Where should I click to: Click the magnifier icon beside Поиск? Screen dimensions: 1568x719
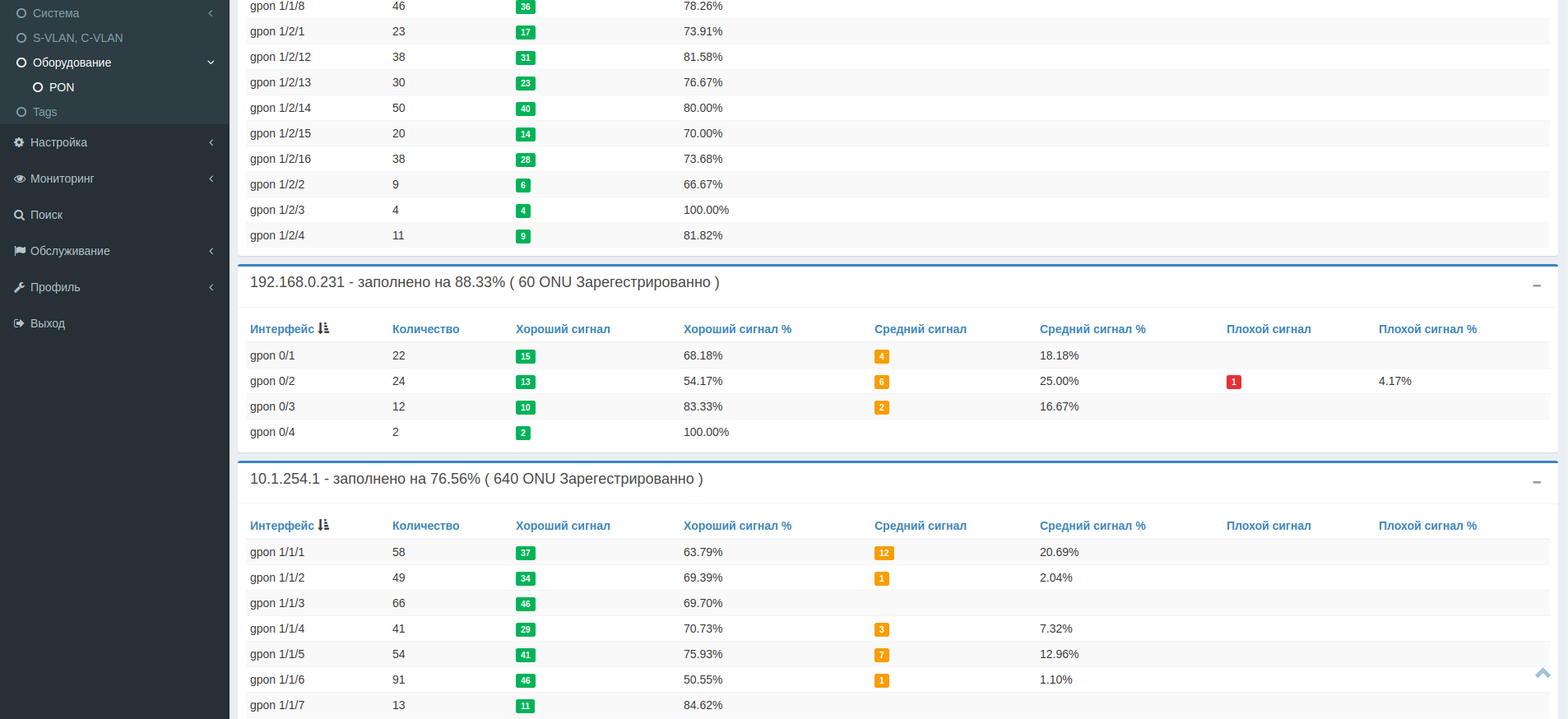point(19,215)
